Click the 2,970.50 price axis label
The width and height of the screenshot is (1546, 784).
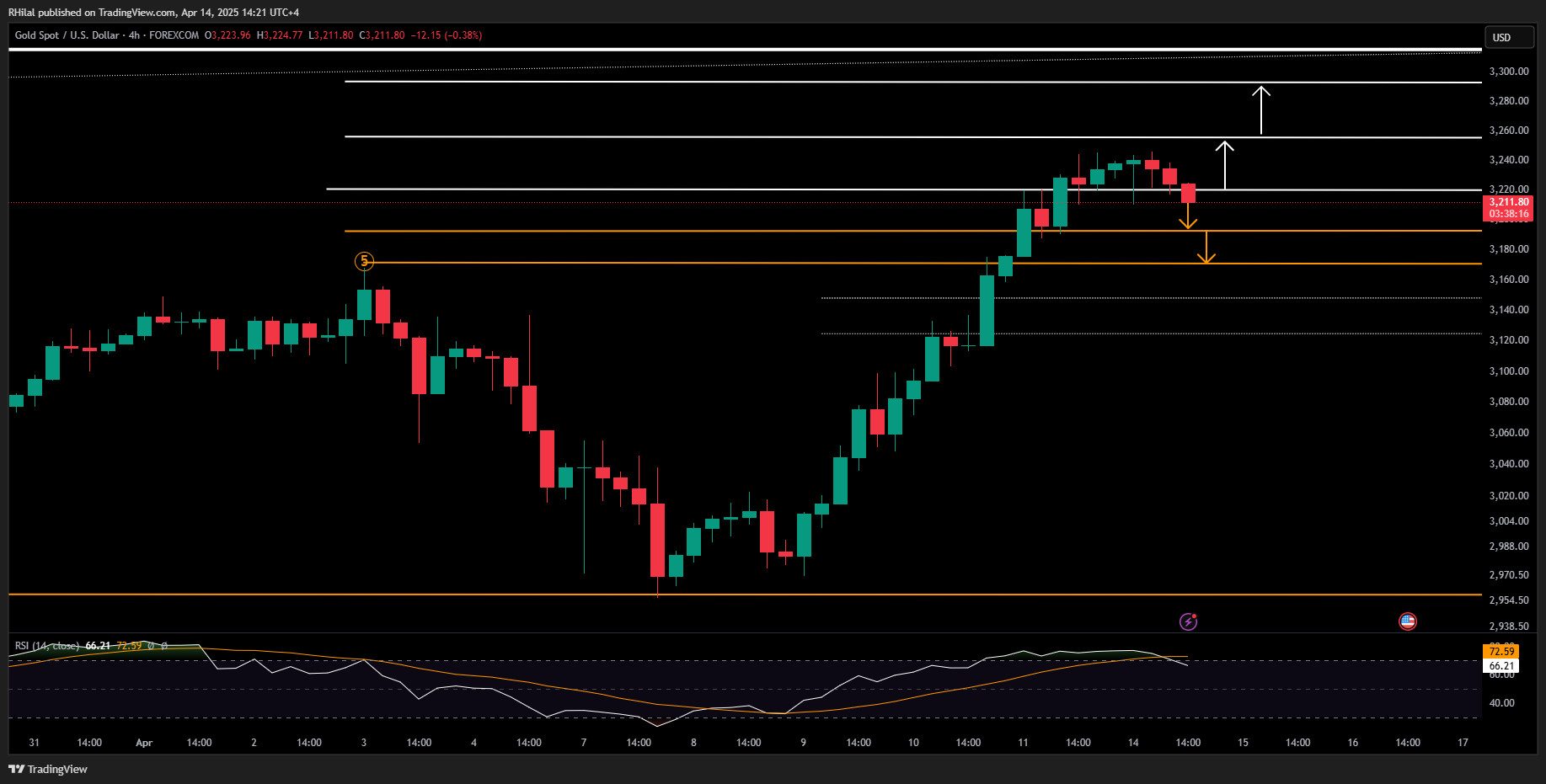point(1509,575)
